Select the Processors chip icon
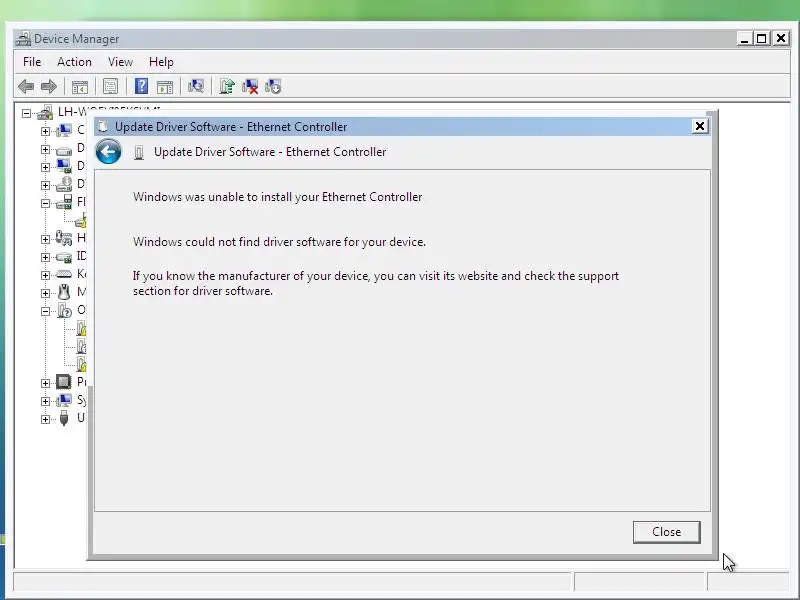 pos(64,382)
